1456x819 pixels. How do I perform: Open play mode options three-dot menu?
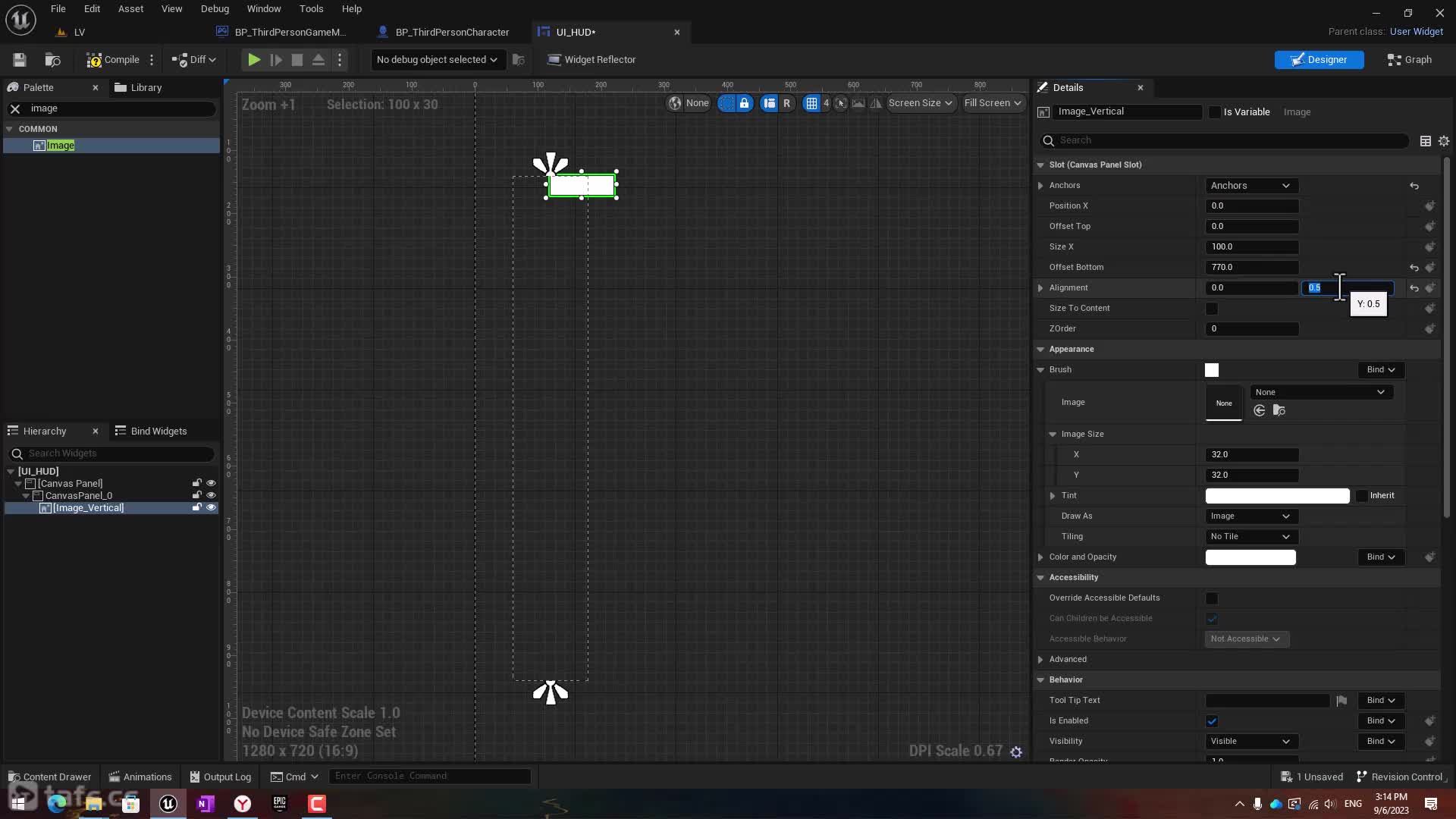coord(340,60)
